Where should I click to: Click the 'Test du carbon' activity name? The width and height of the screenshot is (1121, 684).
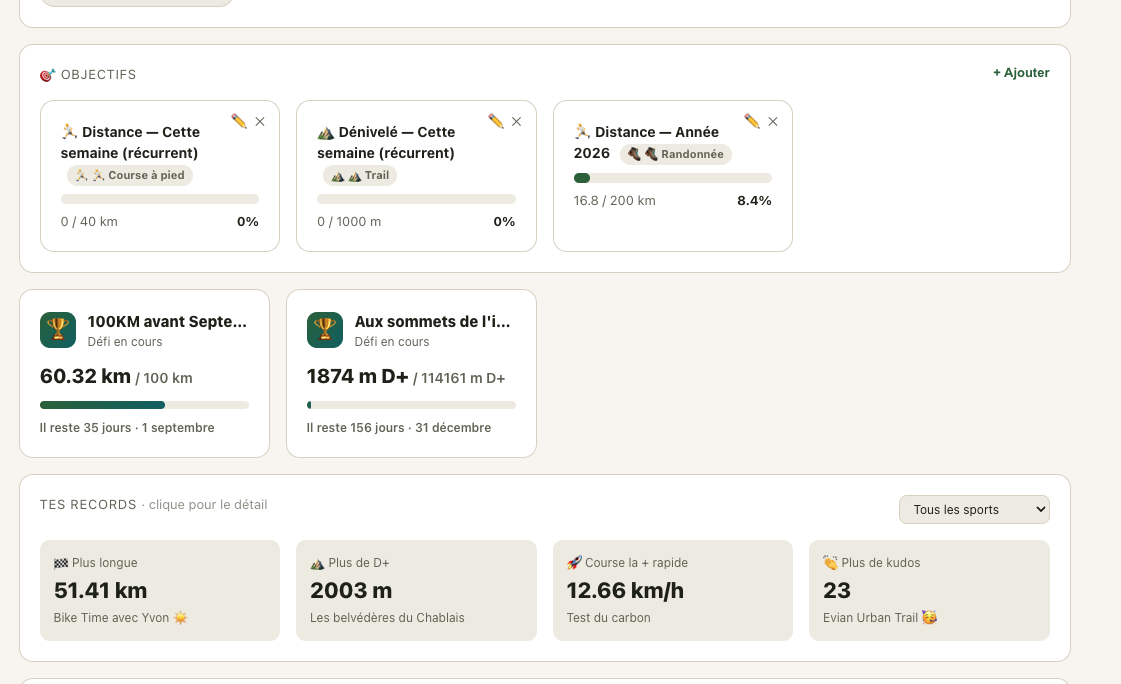tap(608, 618)
